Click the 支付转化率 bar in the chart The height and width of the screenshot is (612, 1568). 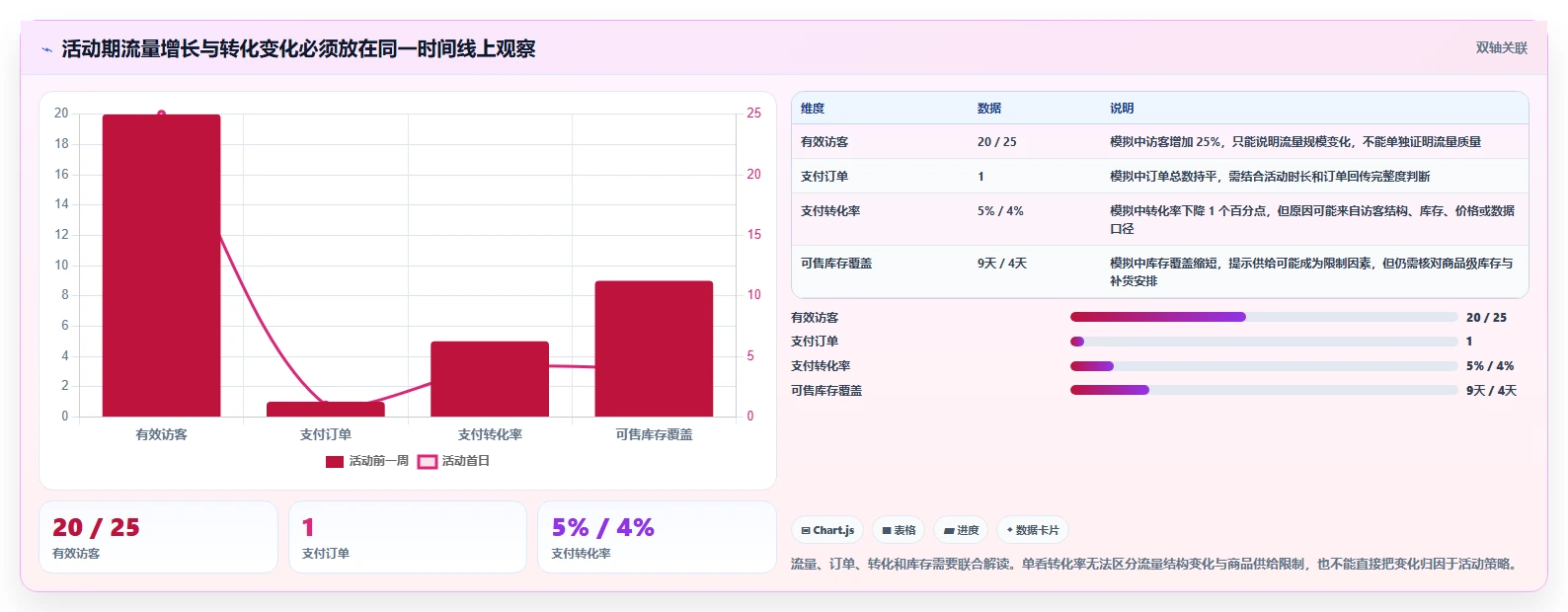[490, 379]
